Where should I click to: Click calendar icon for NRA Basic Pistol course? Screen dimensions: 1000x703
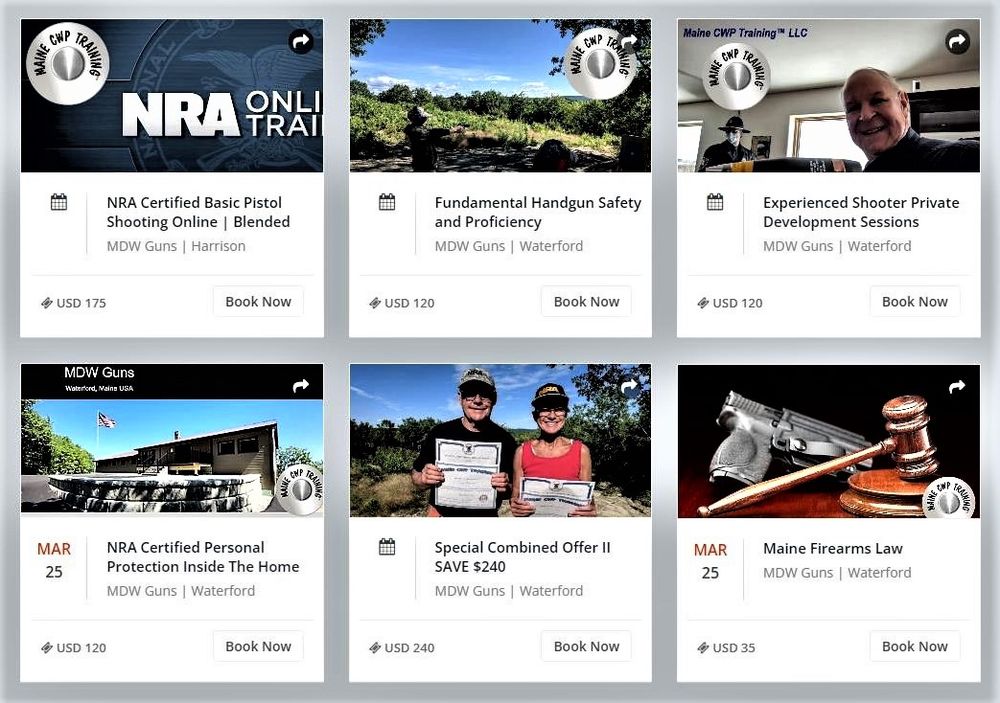(59, 203)
